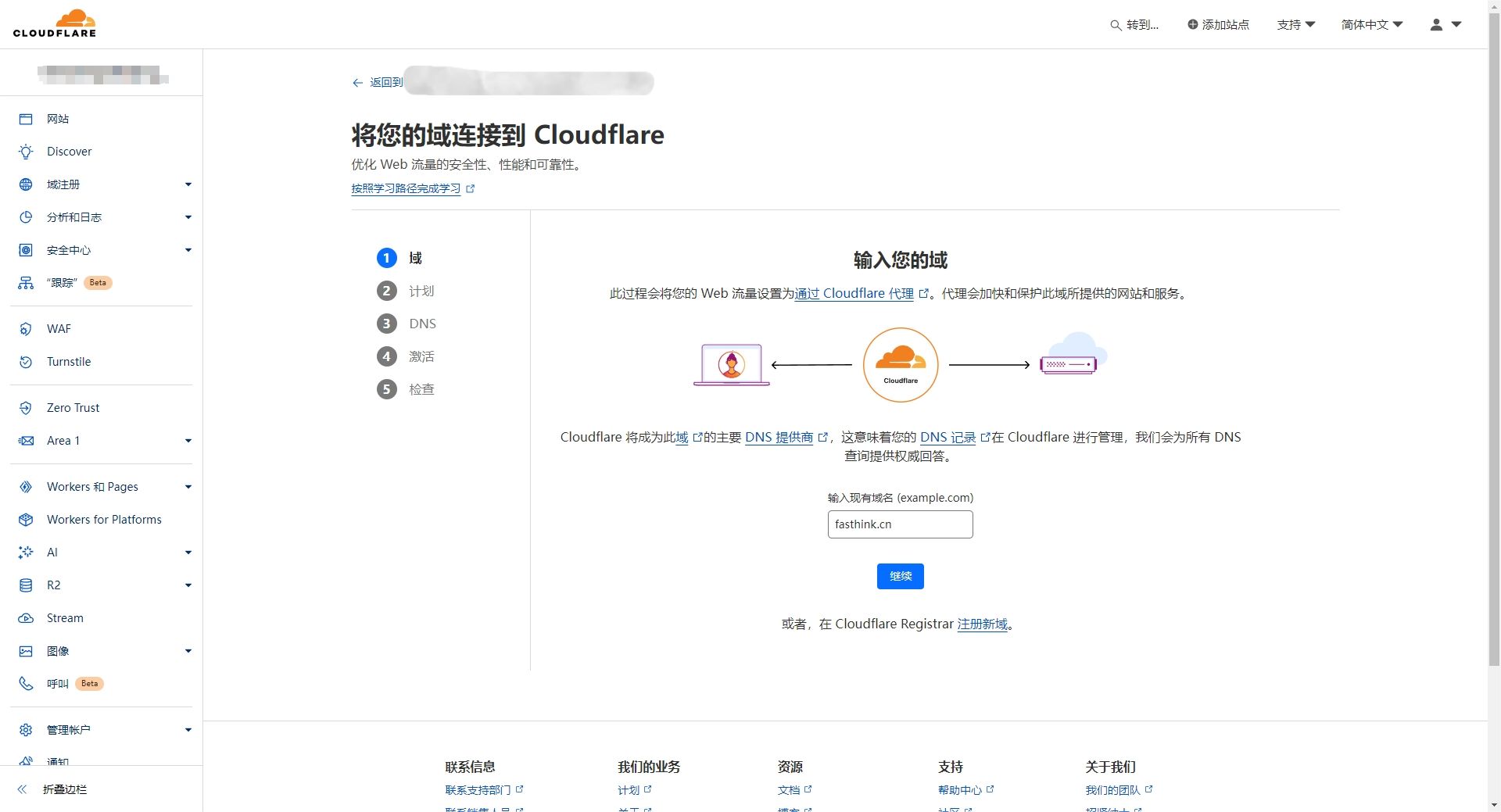Click the 呼叫 phone icon

point(26,684)
